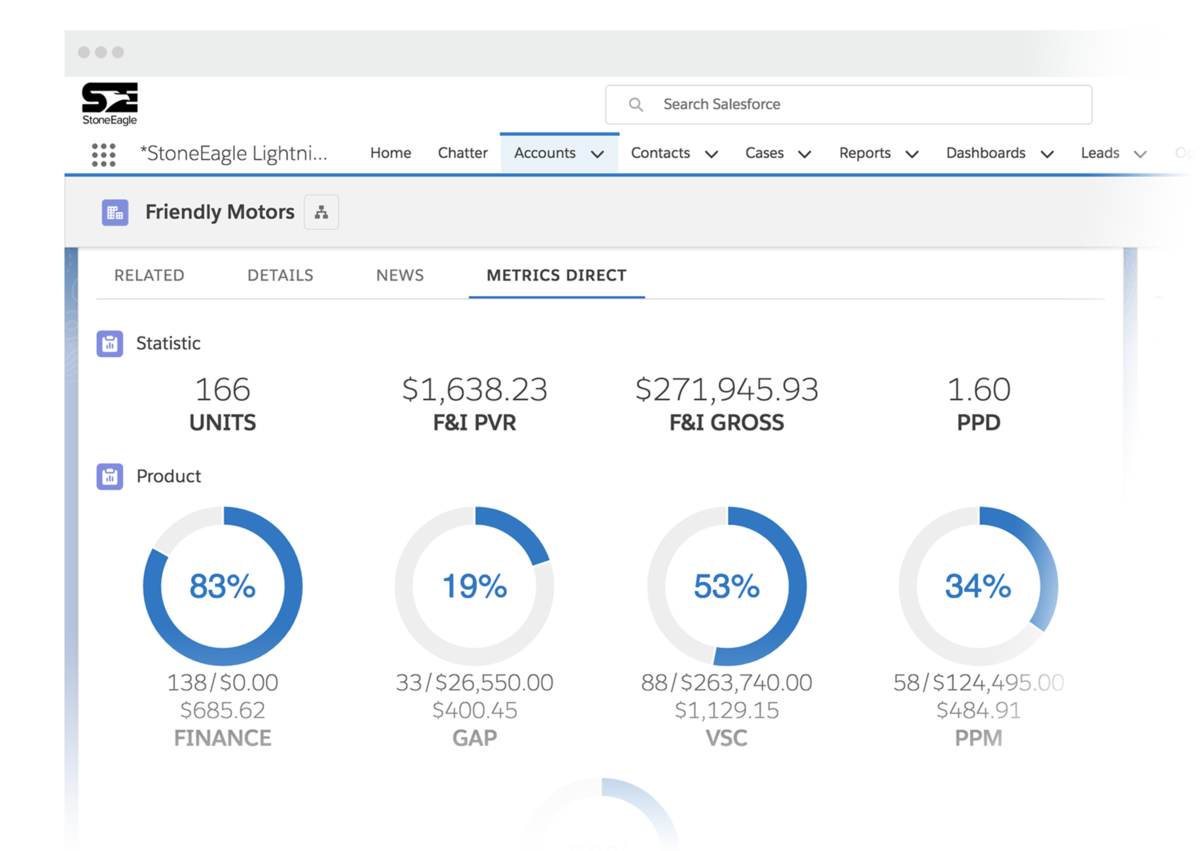Click the $400.45 GAP amount
The width and height of the screenshot is (1200, 851).
coord(475,711)
